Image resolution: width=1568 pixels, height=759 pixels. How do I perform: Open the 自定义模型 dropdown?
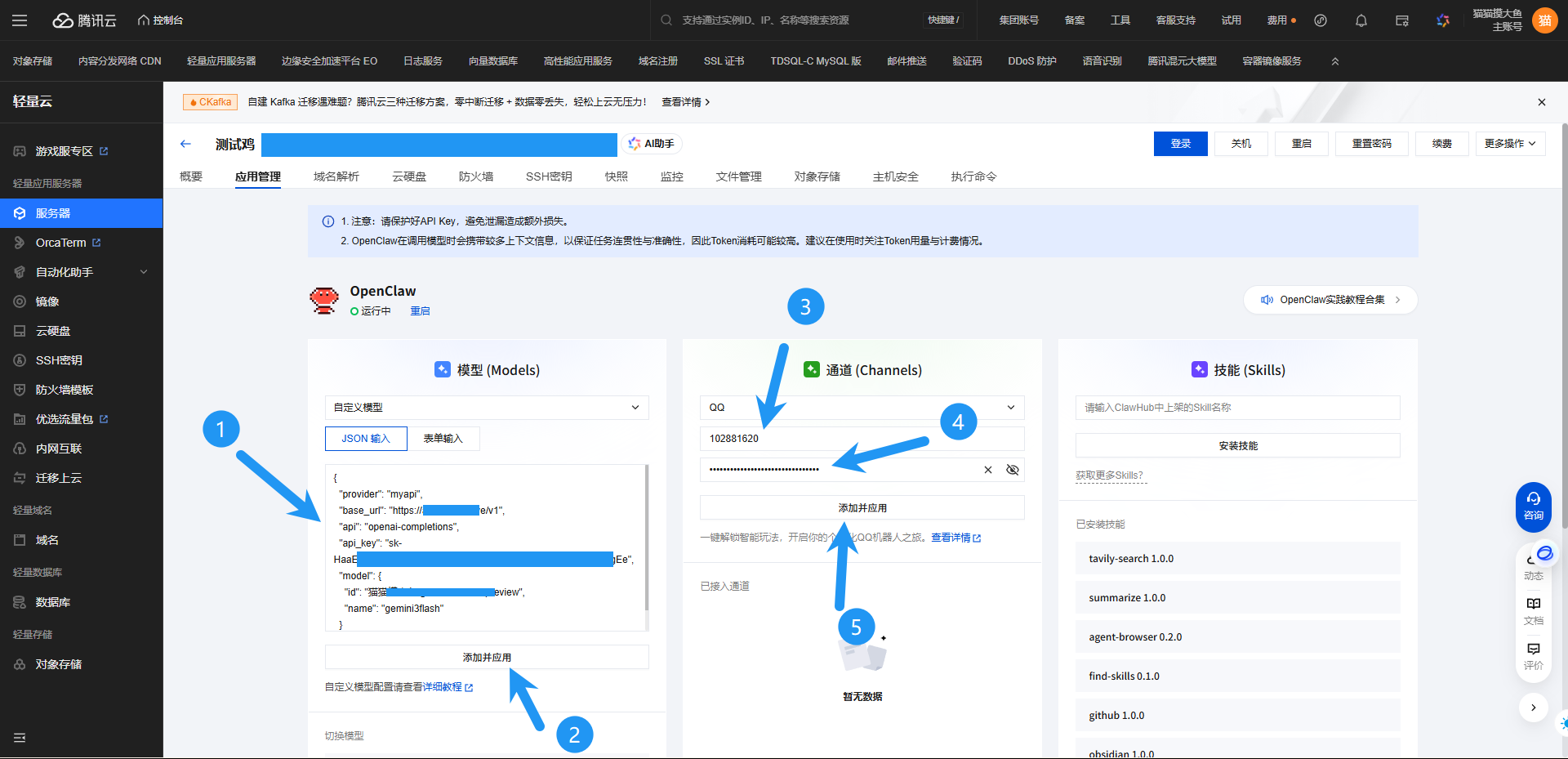(487, 408)
